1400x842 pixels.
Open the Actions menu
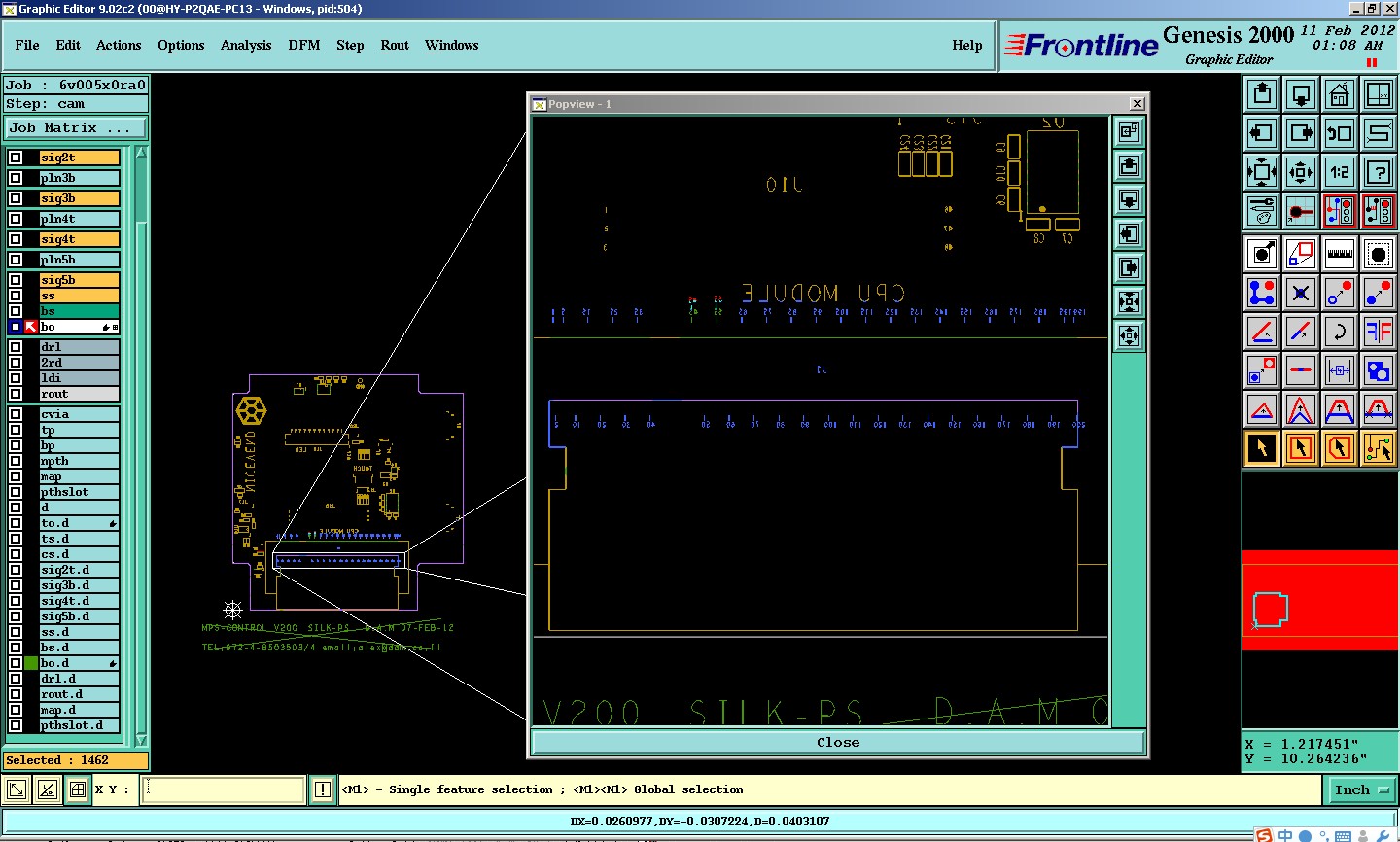click(119, 45)
